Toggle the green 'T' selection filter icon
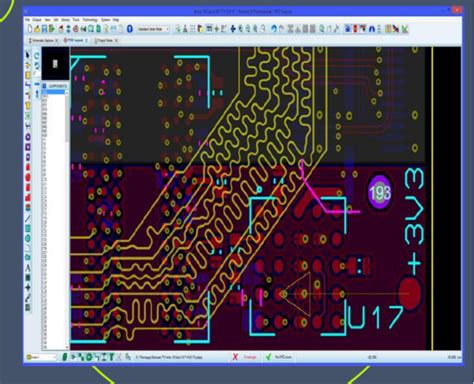The width and height of the screenshot is (474, 384). pyautogui.click(x=111, y=357)
